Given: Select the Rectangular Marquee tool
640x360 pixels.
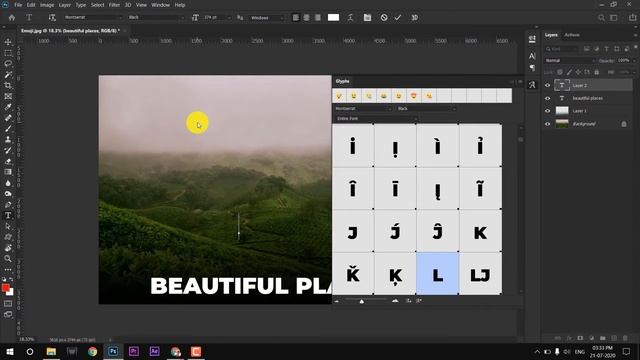Looking at the screenshot, I should click(8, 53).
